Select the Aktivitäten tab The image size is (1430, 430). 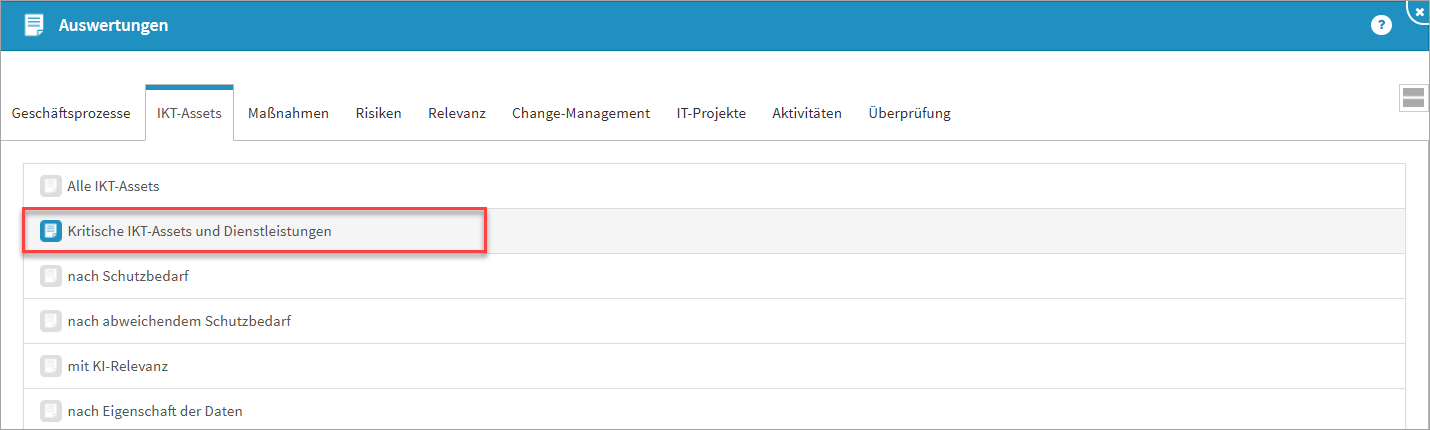coord(807,114)
